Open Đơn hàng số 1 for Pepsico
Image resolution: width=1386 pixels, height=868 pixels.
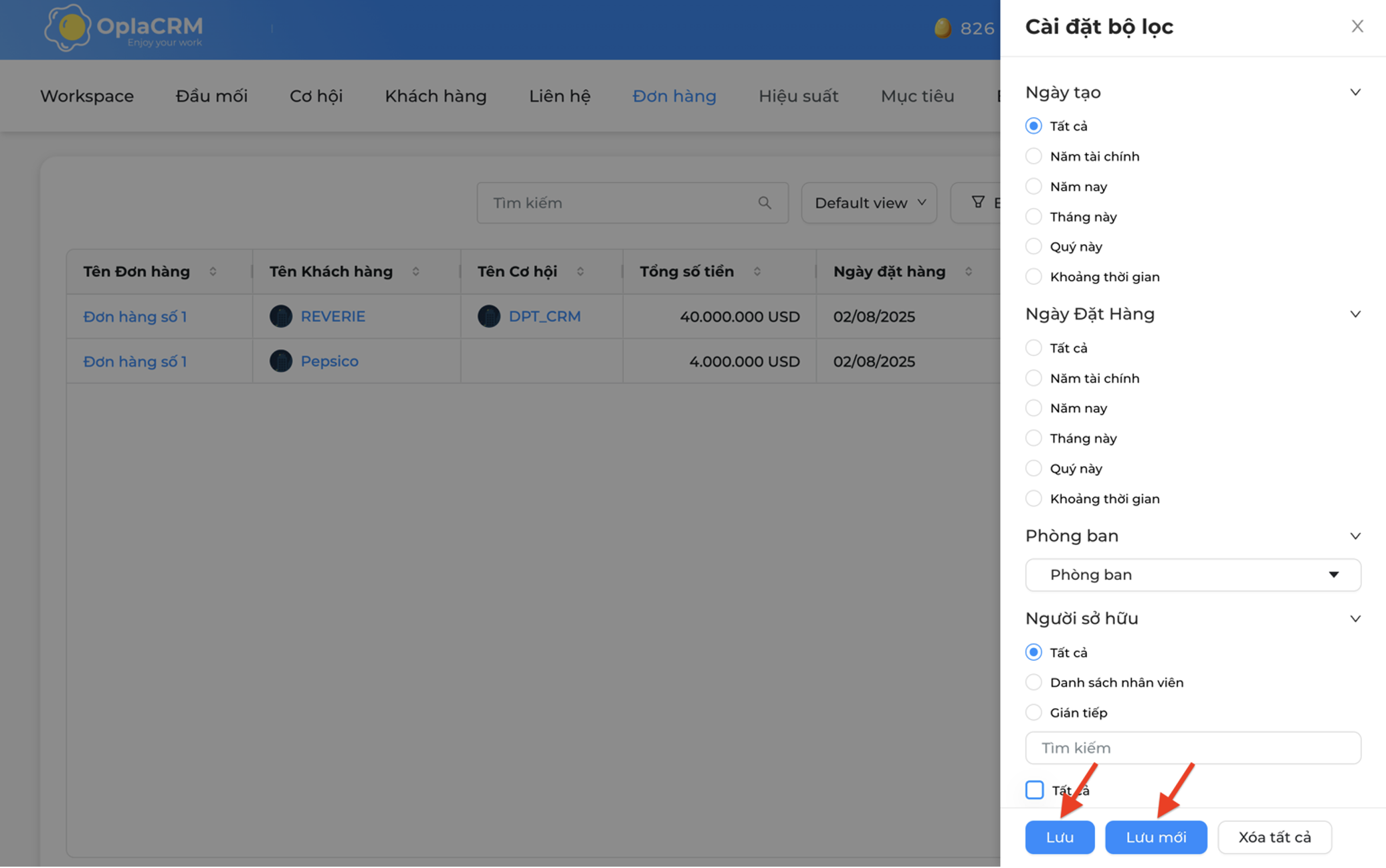point(135,361)
